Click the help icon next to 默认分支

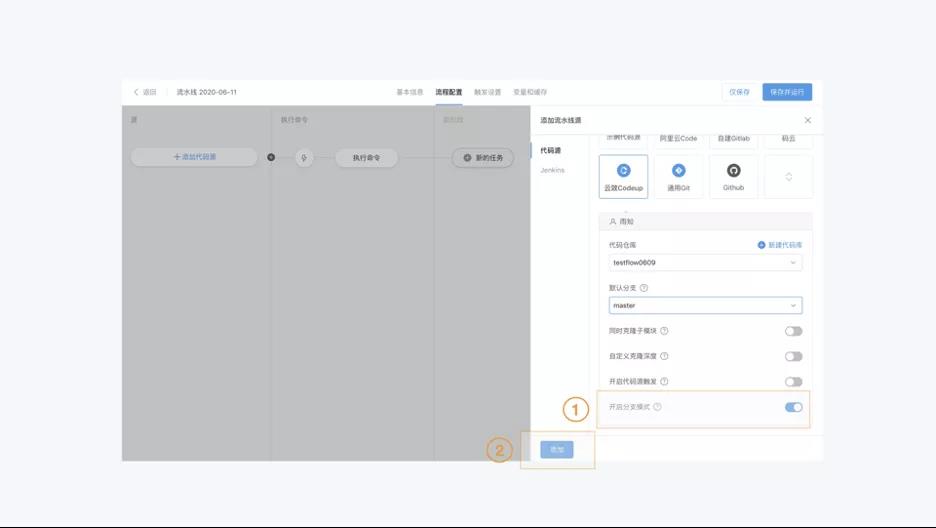pyautogui.click(x=644, y=288)
